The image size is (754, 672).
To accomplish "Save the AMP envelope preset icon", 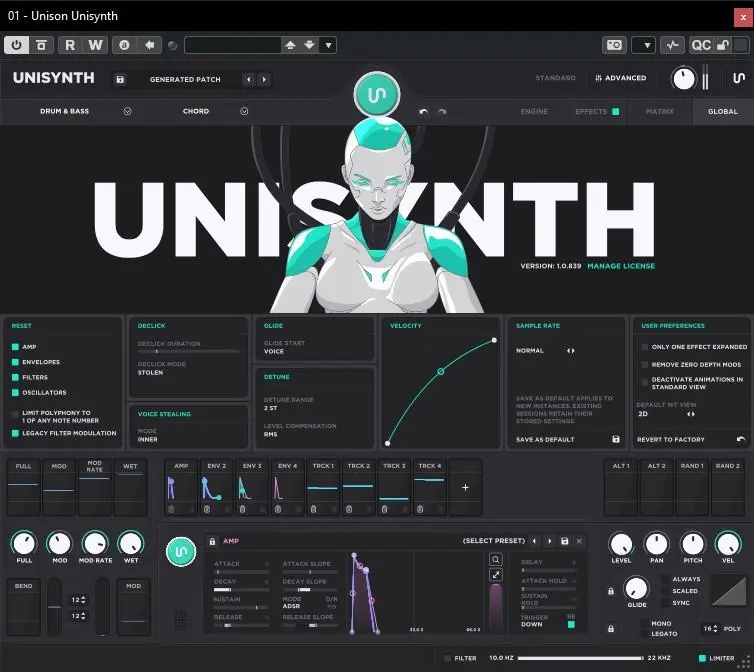I will coord(565,541).
